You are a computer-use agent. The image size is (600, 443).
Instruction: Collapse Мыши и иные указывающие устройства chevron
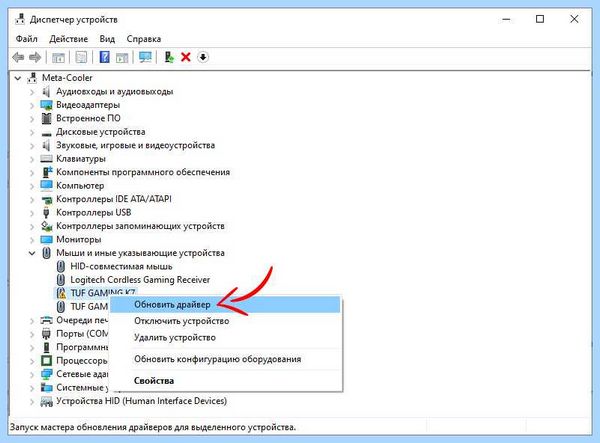coord(32,253)
